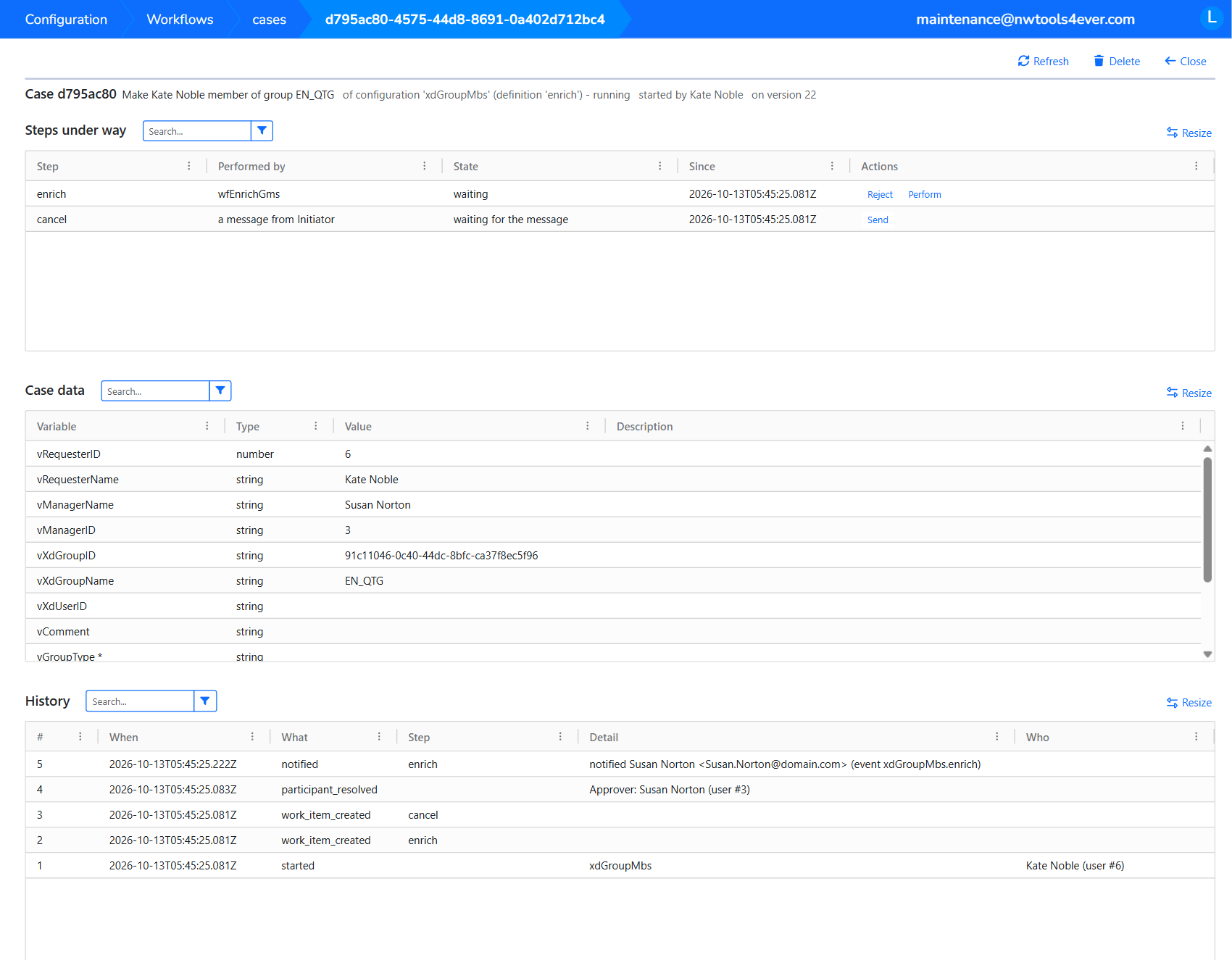1232x960 pixels.
Task: Apply filter in History section
Action: pyautogui.click(x=205, y=701)
